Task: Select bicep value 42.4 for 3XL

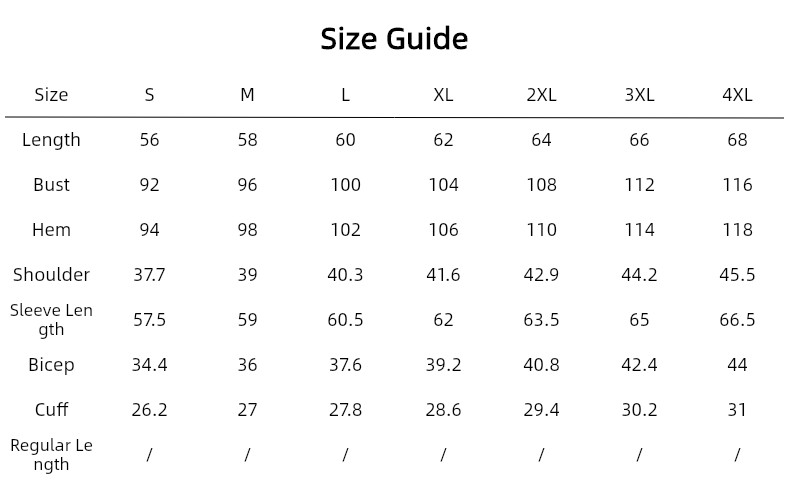Action: (639, 365)
